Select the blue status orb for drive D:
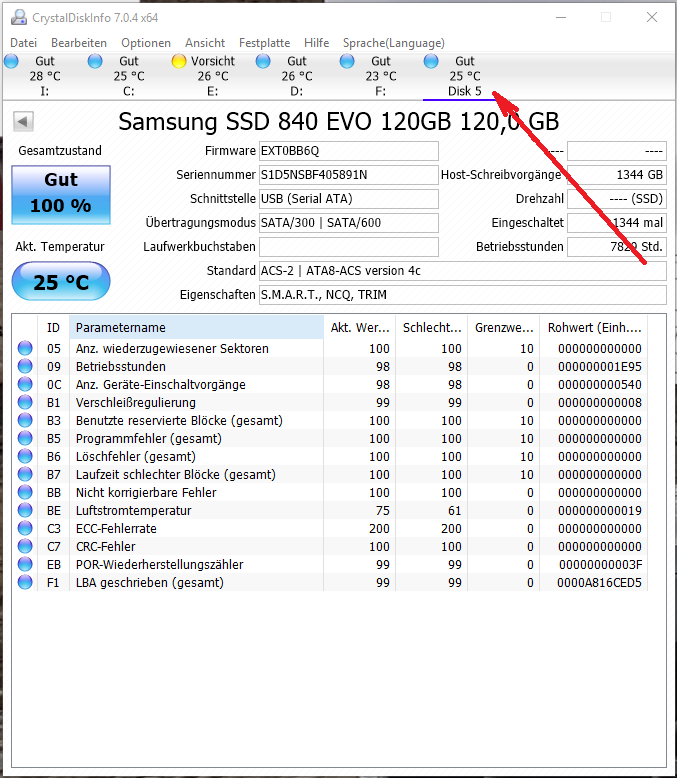 (263, 62)
